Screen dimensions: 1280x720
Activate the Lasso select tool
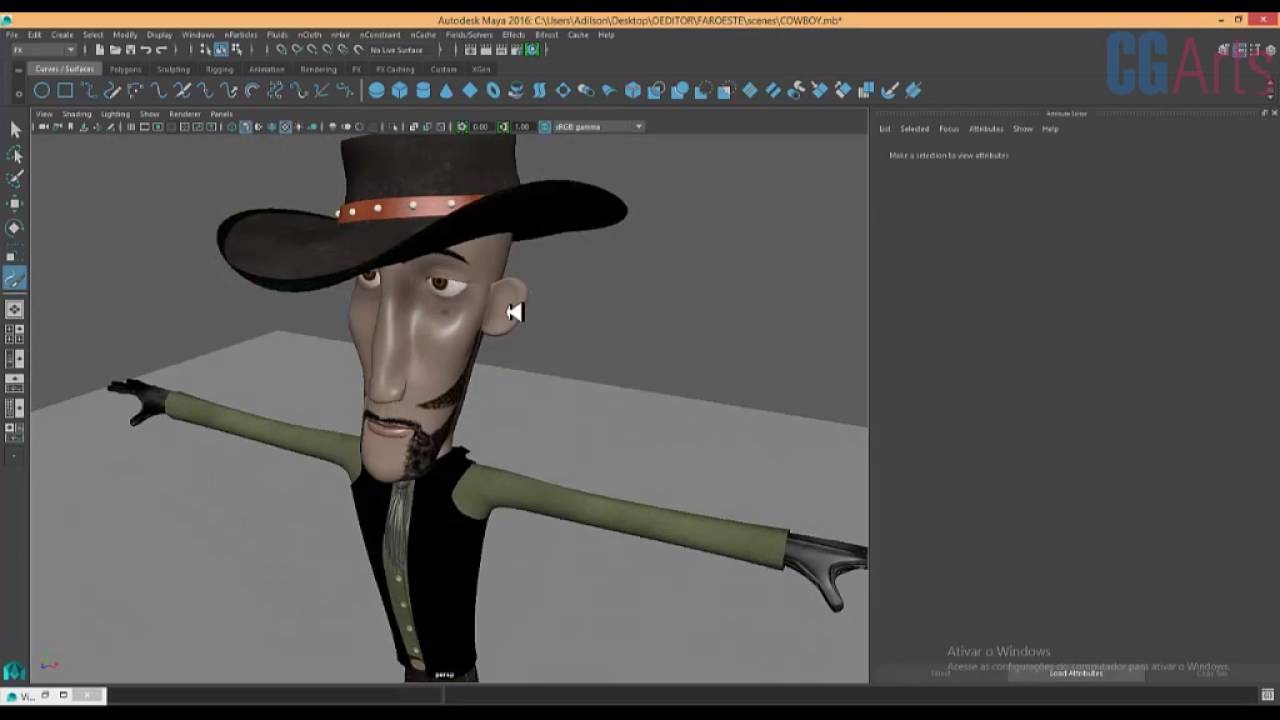click(15, 154)
